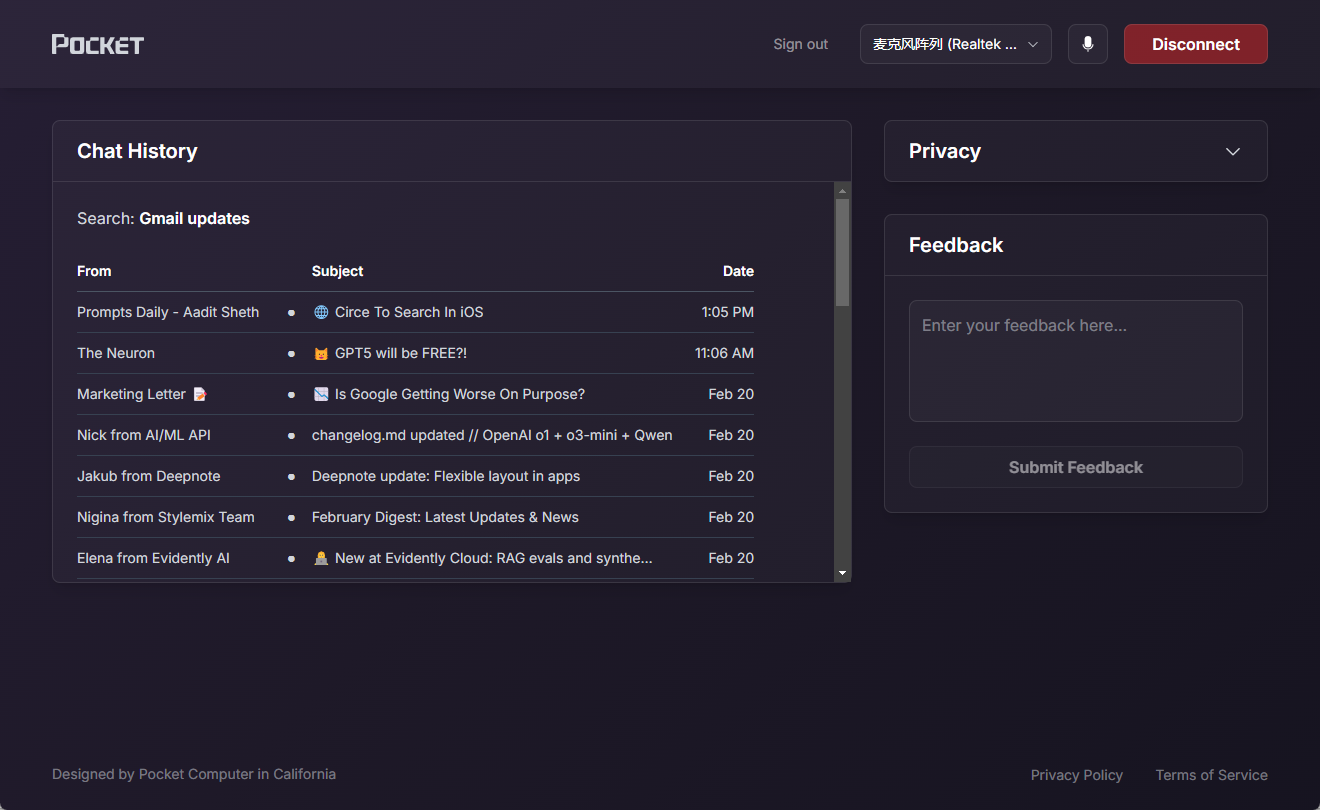The width and height of the screenshot is (1320, 810).
Task: Click the chart icon before Is Google Getting Worse
Action: (x=321, y=394)
